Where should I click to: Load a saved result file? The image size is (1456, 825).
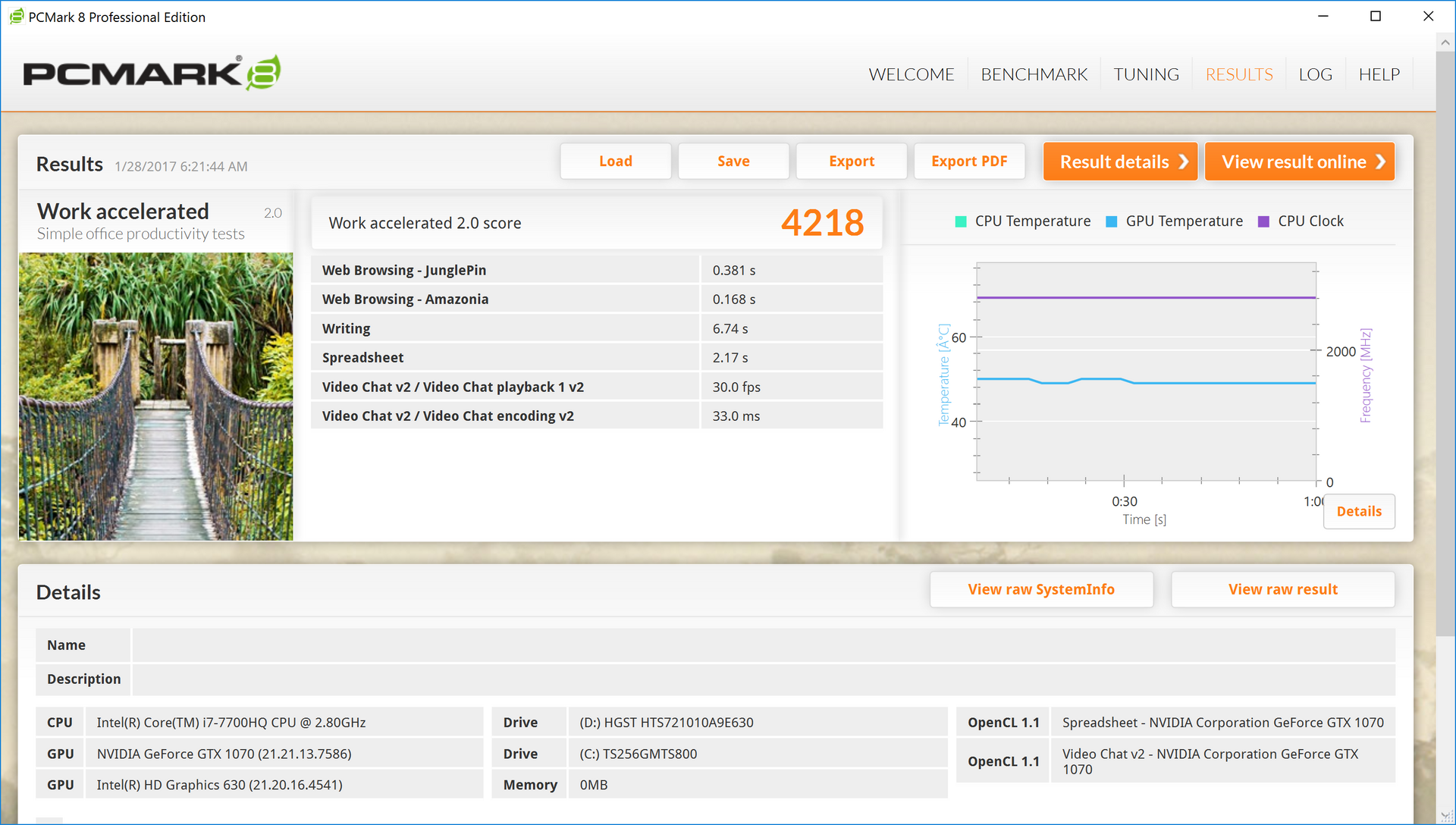(x=615, y=162)
